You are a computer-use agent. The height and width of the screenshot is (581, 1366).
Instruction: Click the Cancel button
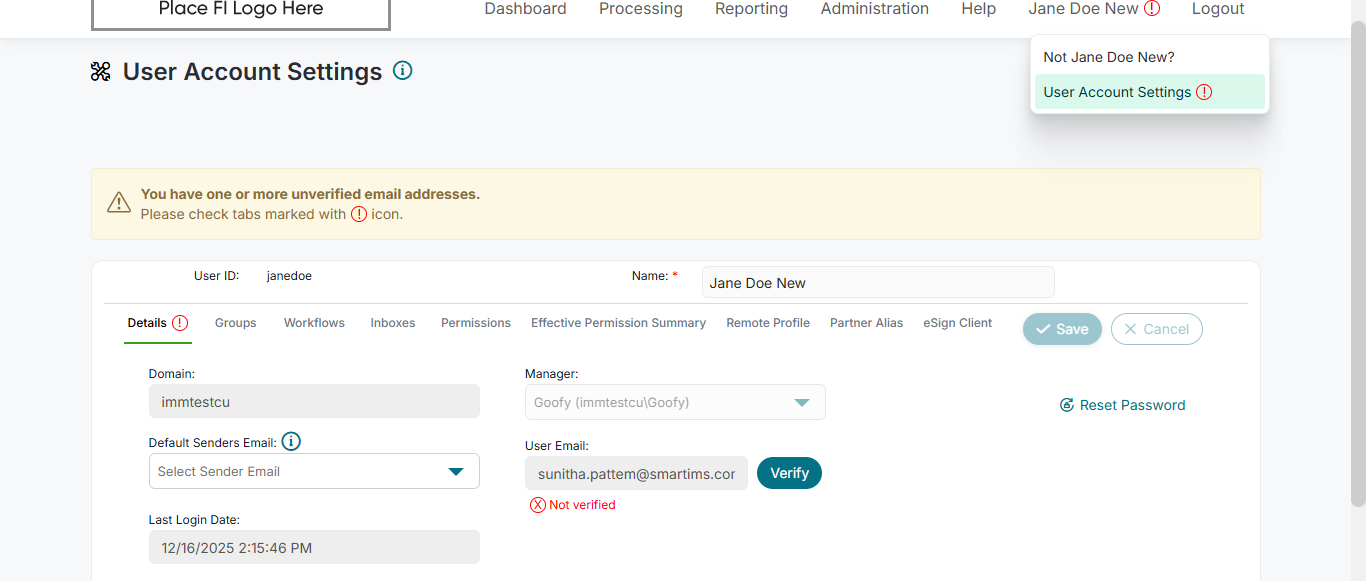coord(1156,329)
